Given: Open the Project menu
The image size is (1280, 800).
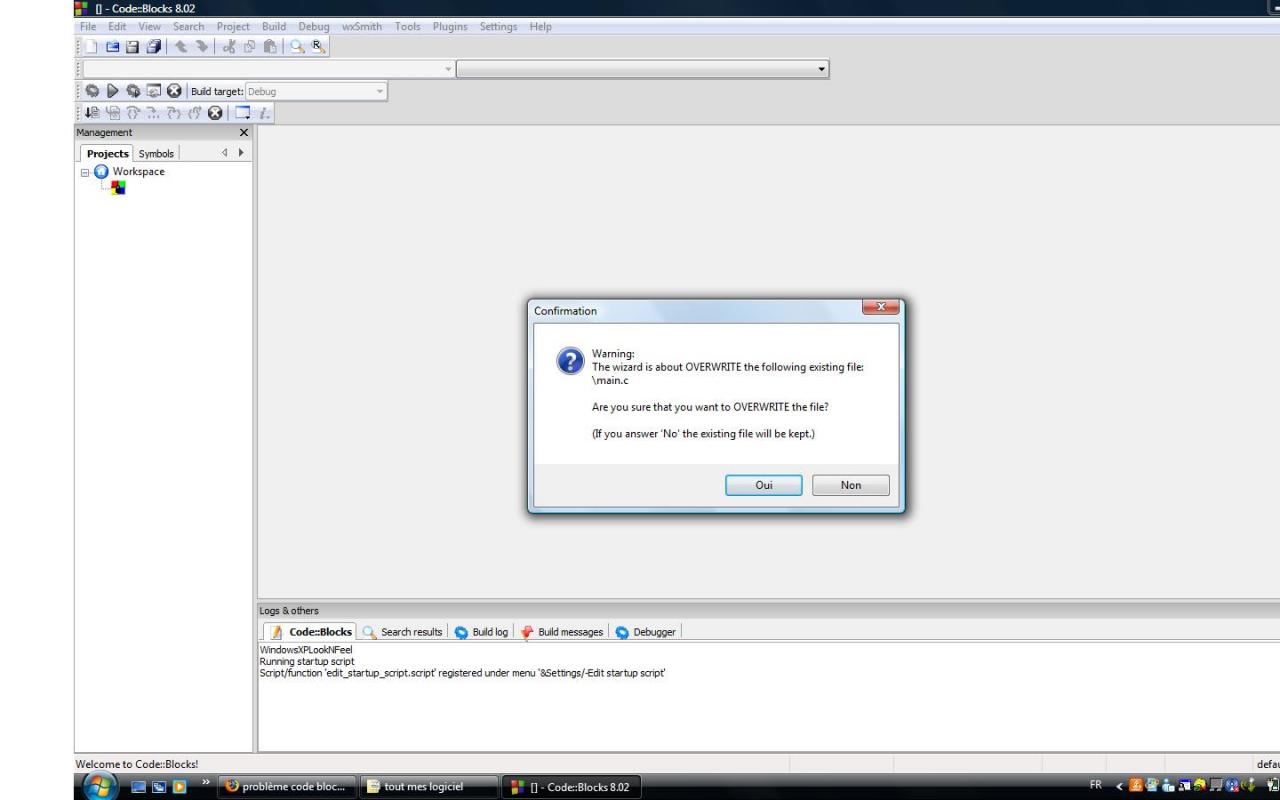Looking at the screenshot, I should click(x=233, y=27).
